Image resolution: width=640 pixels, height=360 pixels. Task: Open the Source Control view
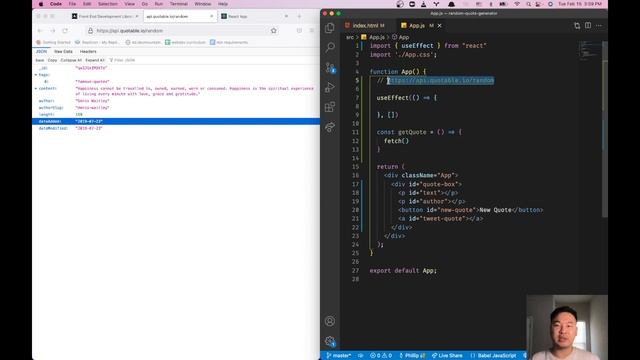[x=330, y=67]
